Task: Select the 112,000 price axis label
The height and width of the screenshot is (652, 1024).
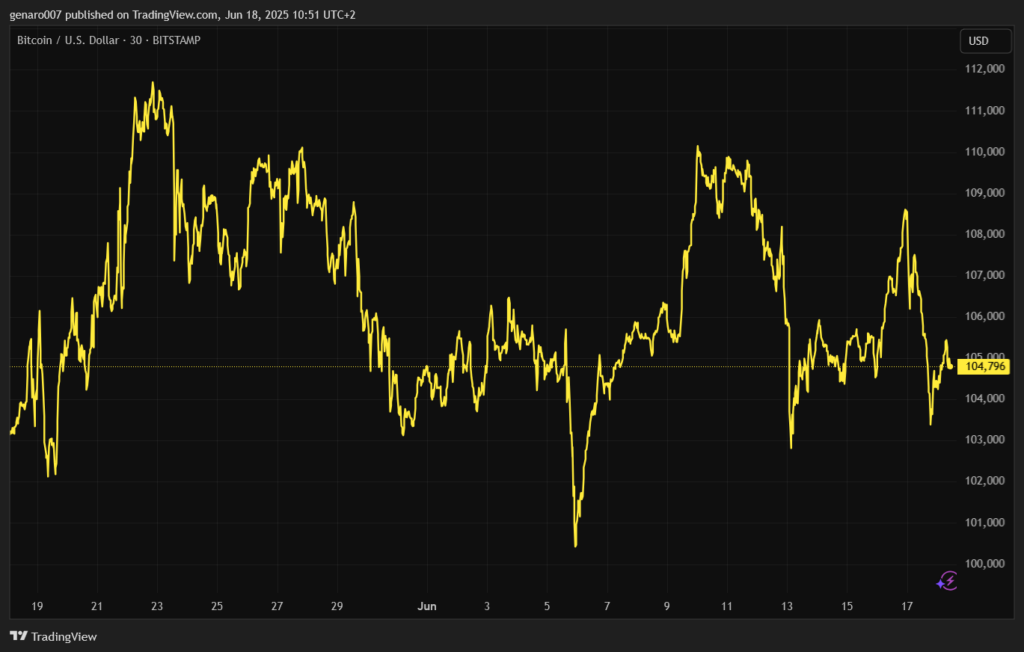Action: pos(984,69)
